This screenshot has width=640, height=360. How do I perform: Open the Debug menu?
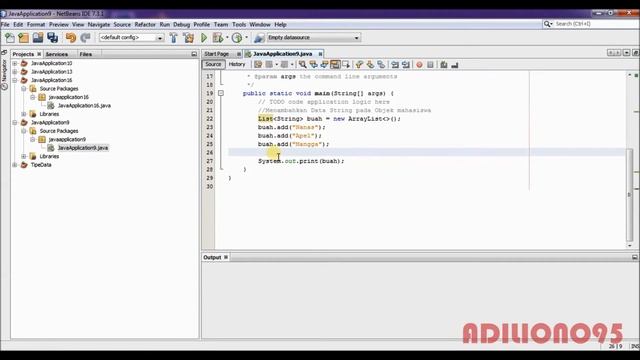(x=181, y=24)
